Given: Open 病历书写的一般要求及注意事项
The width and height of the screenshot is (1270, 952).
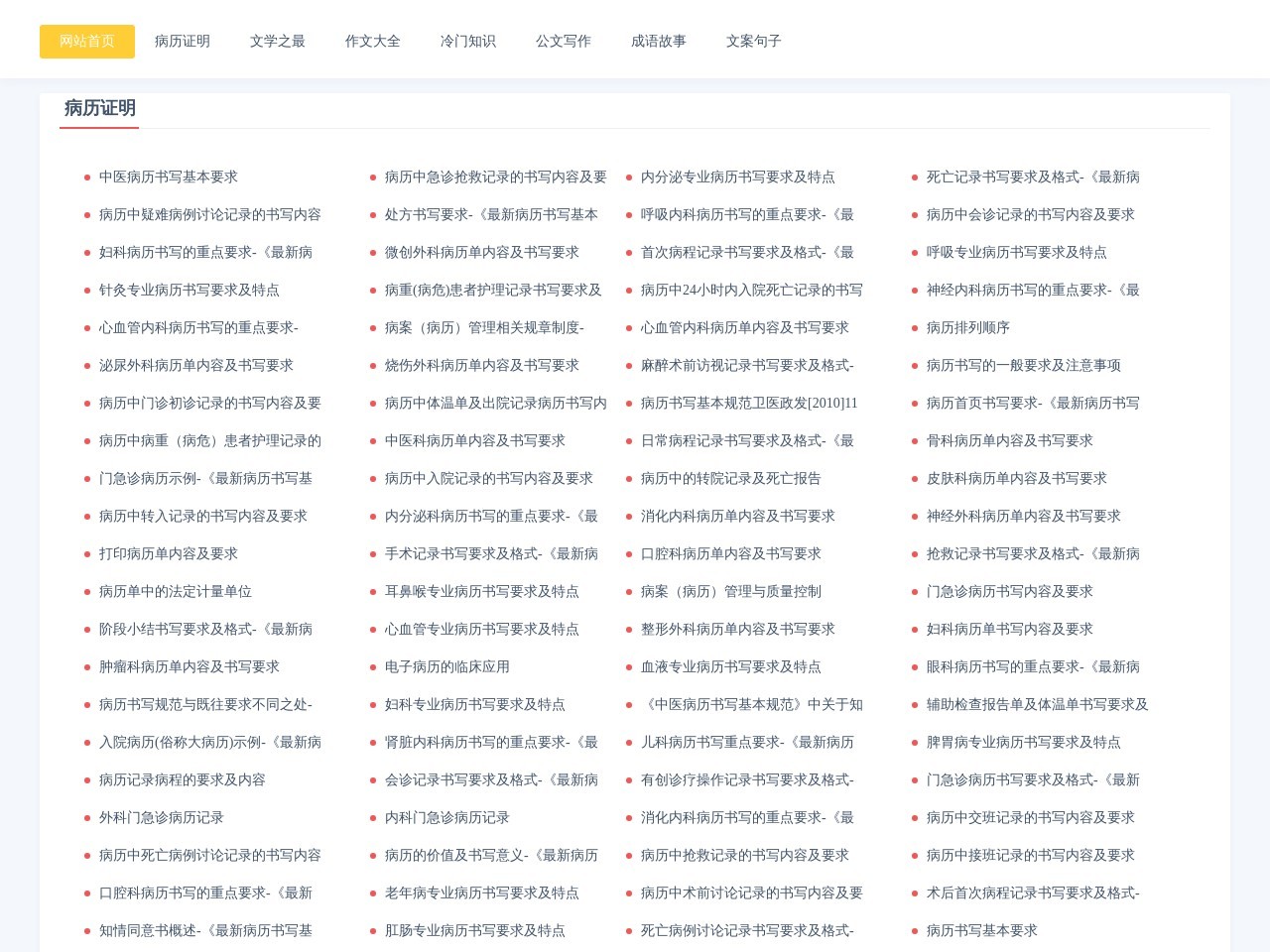Looking at the screenshot, I should click(x=1024, y=366).
